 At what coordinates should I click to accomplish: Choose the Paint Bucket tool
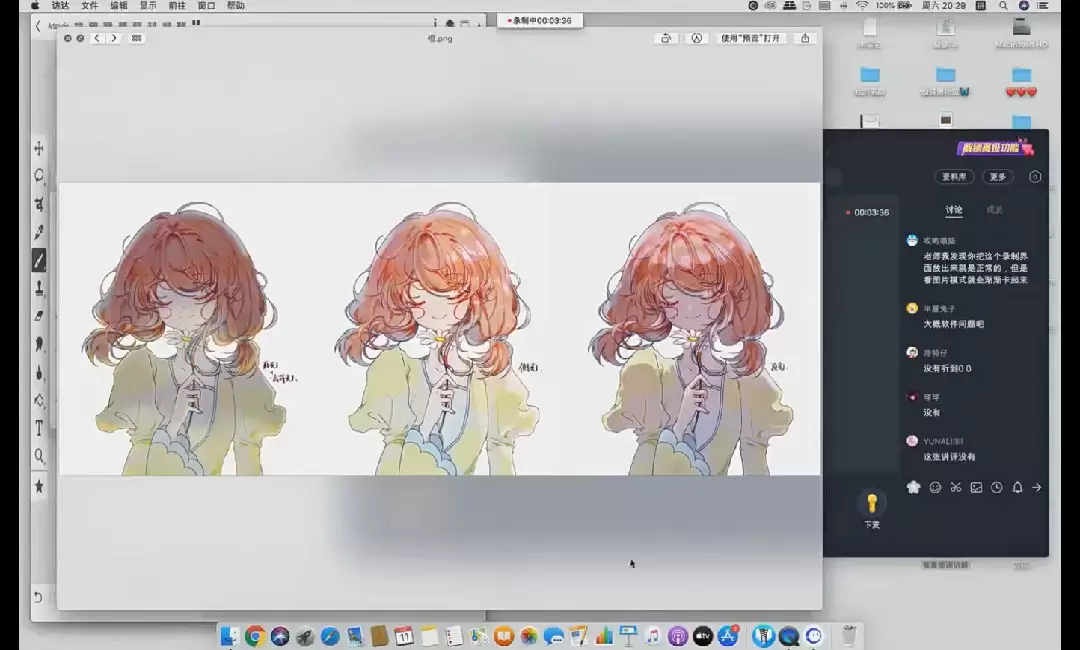click(39, 400)
